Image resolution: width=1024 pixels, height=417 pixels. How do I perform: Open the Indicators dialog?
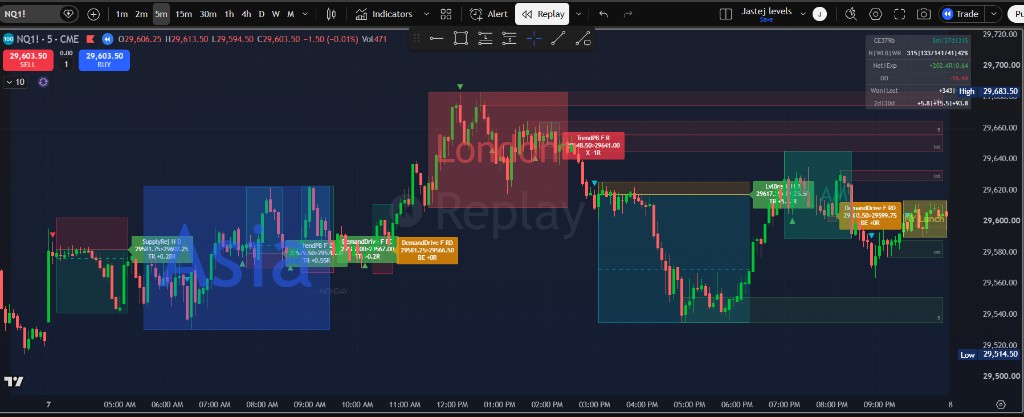[384, 14]
